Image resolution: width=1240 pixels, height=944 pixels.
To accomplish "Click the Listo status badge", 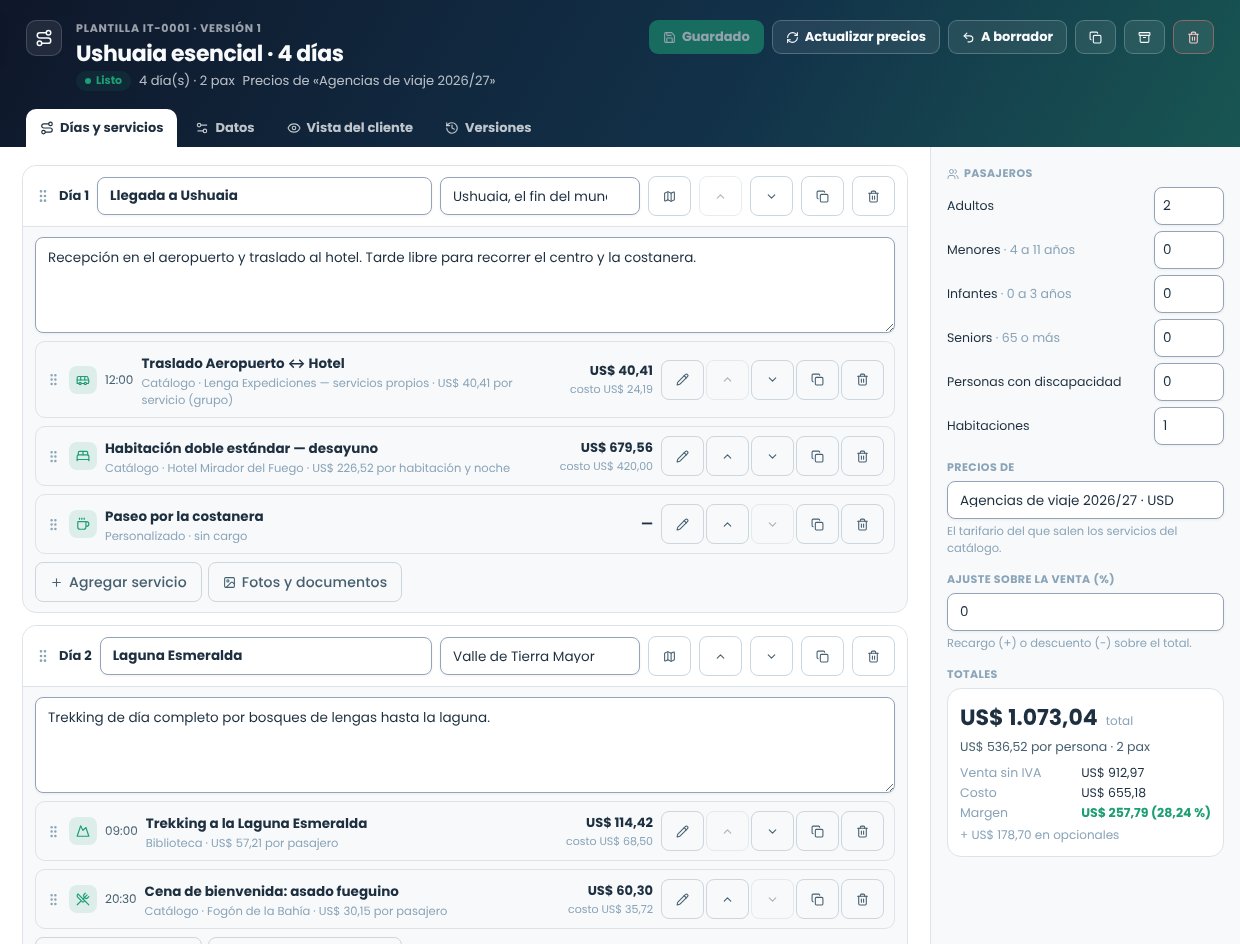I will click(x=103, y=80).
